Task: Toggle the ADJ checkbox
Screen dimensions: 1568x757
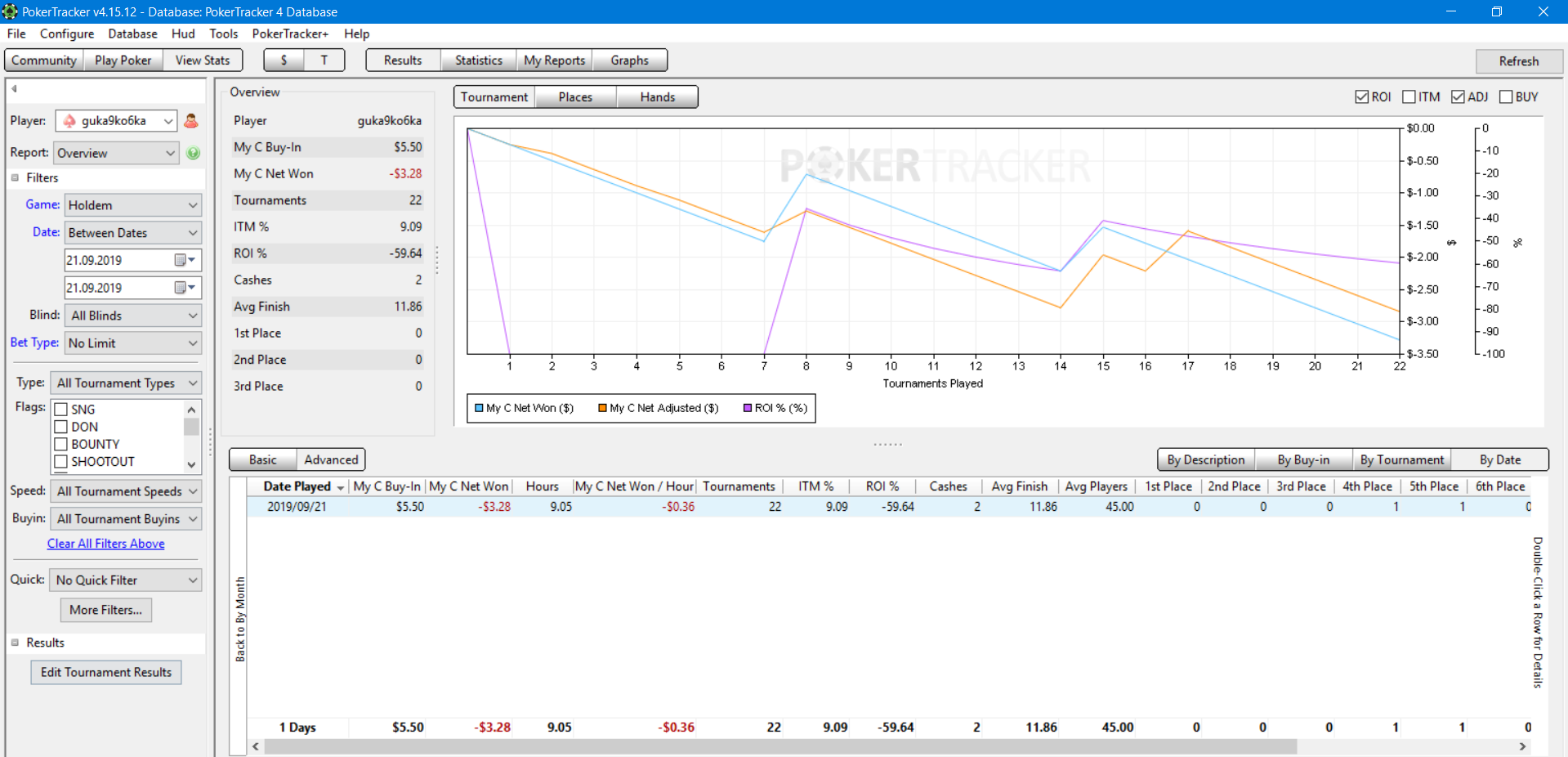Action: coord(1458,96)
